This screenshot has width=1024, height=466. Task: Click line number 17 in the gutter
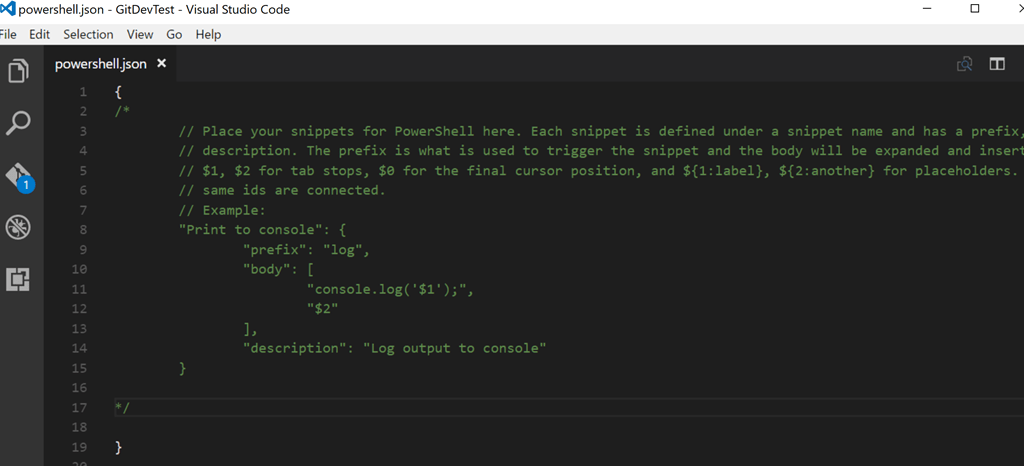tap(80, 408)
